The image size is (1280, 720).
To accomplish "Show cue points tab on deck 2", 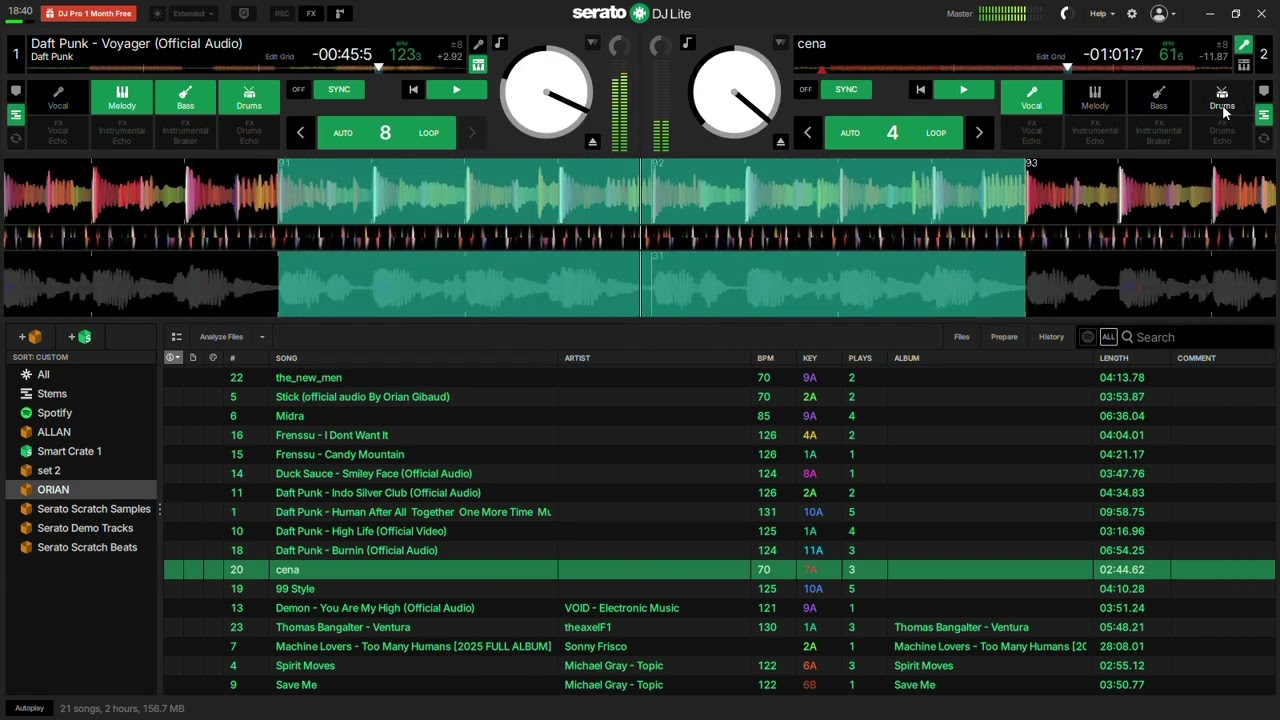I will click(1264, 91).
